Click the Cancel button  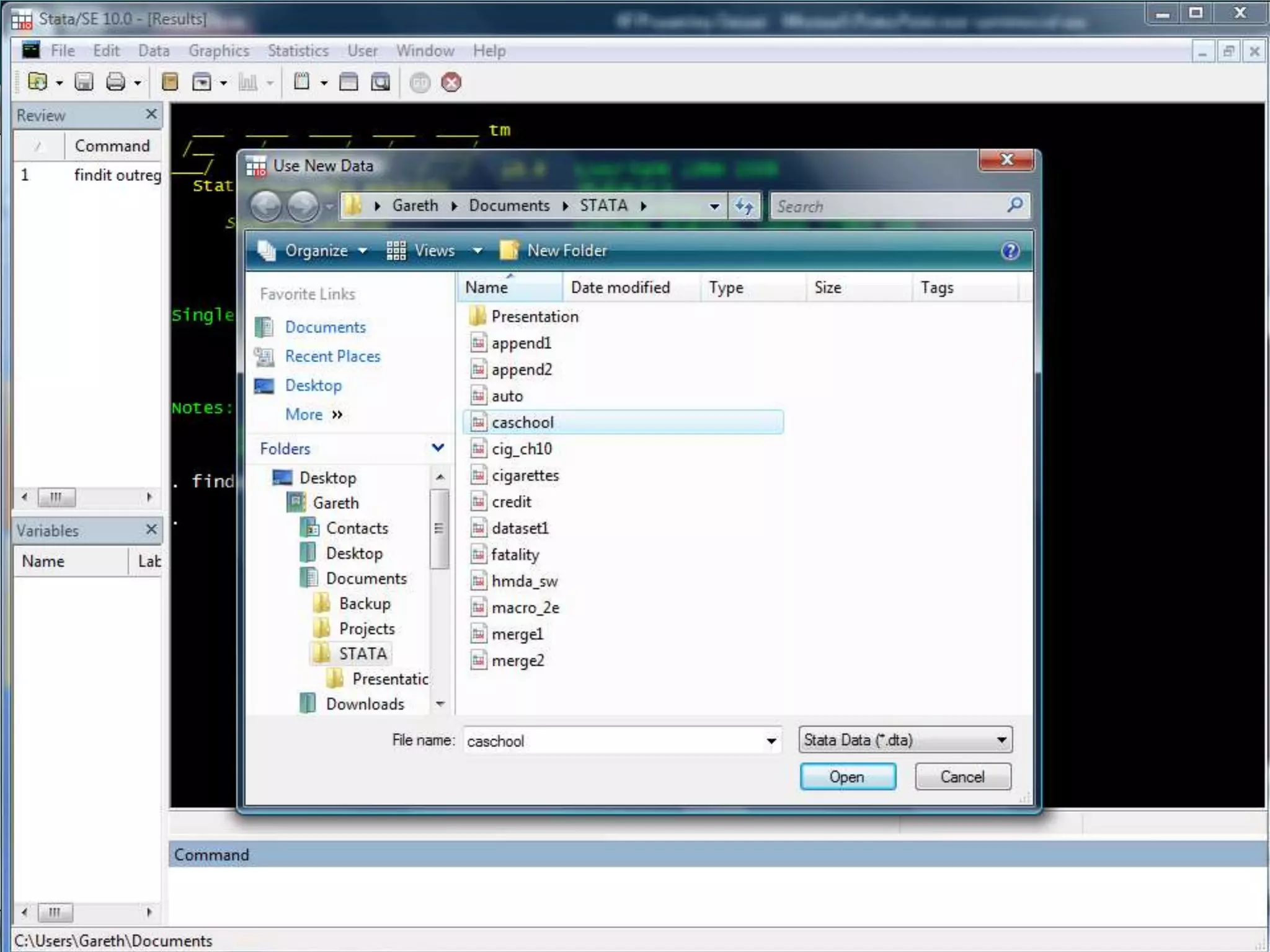pyautogui.click(x=962, y=777)
